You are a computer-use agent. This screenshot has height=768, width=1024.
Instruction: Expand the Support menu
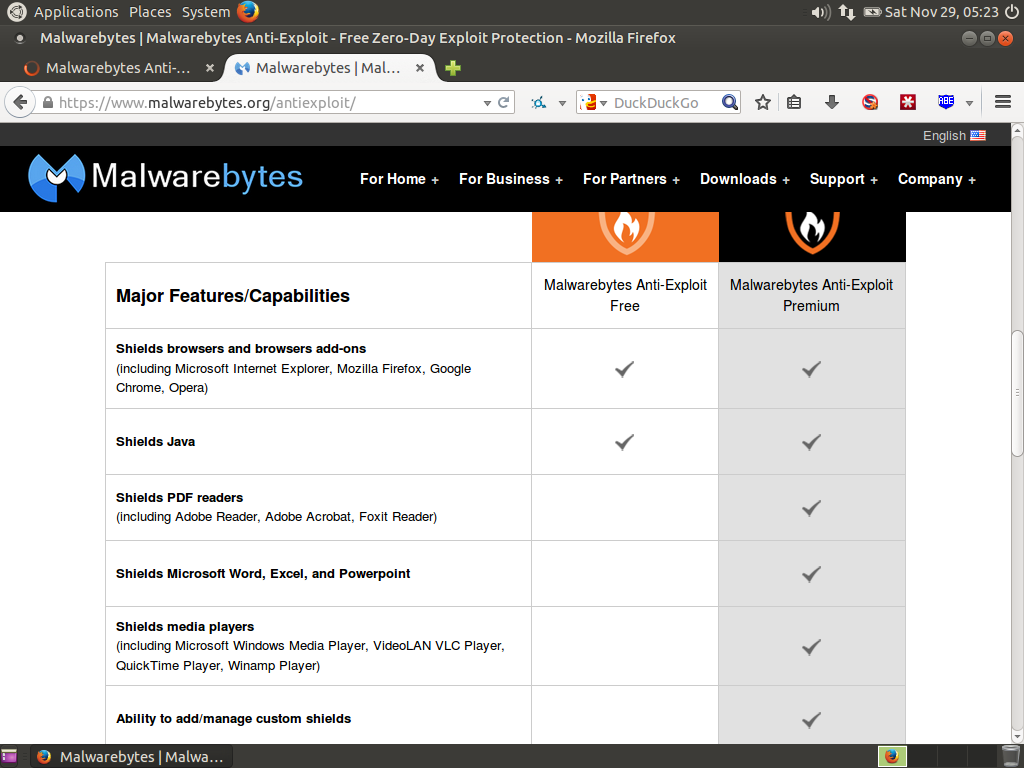[844, 179]
